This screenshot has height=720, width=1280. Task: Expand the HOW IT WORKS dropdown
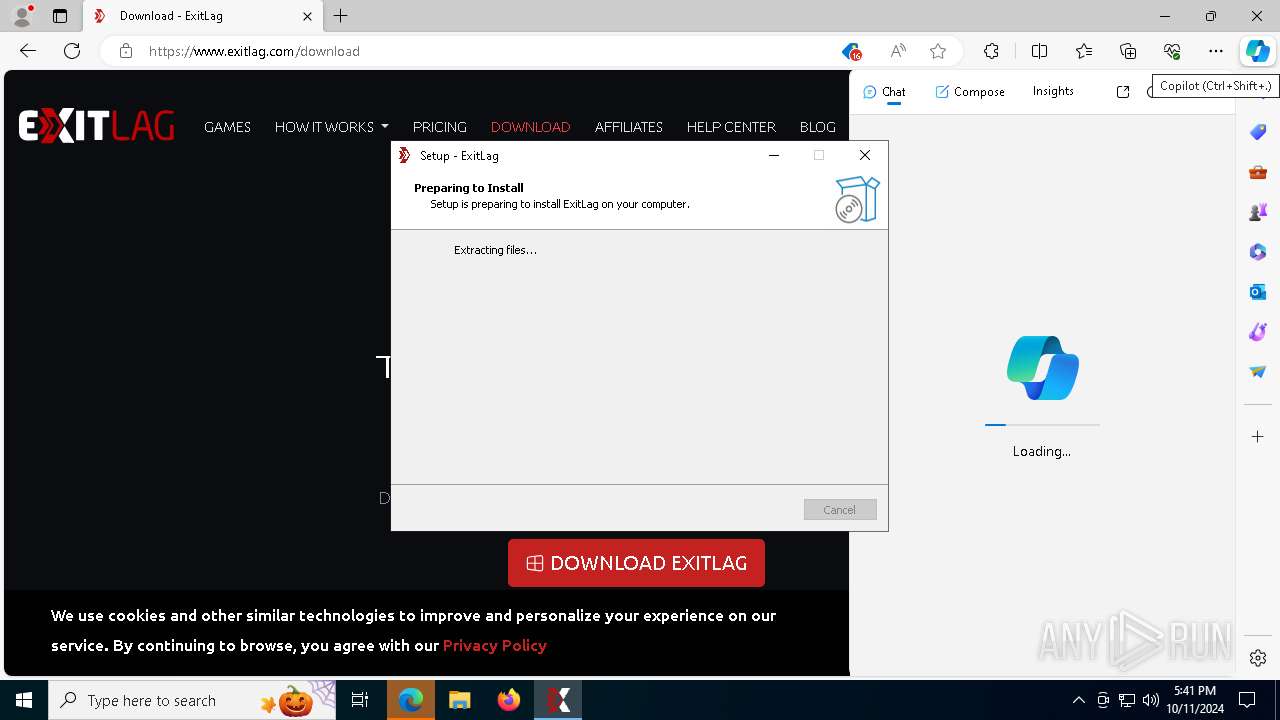(x=331, y=127)
